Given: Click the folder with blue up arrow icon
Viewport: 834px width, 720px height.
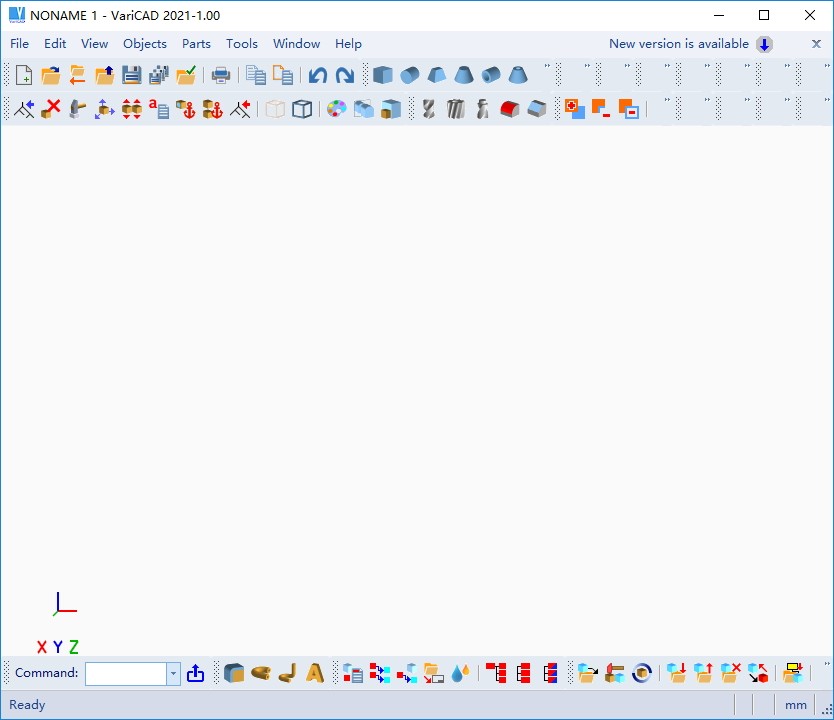Looking at the screenshot, I should [104, 76].
